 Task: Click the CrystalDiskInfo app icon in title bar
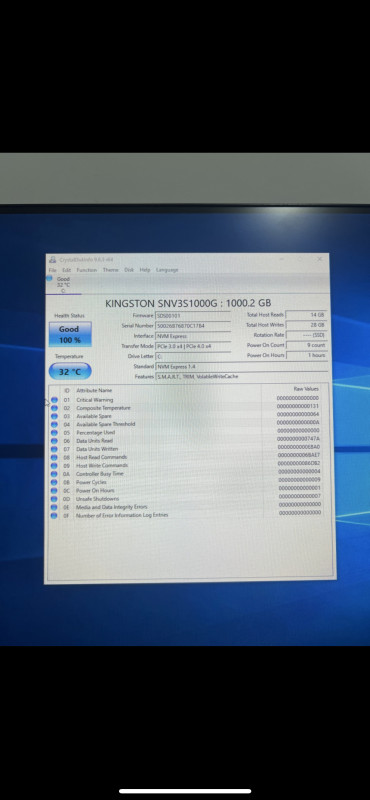coord(53,260)
